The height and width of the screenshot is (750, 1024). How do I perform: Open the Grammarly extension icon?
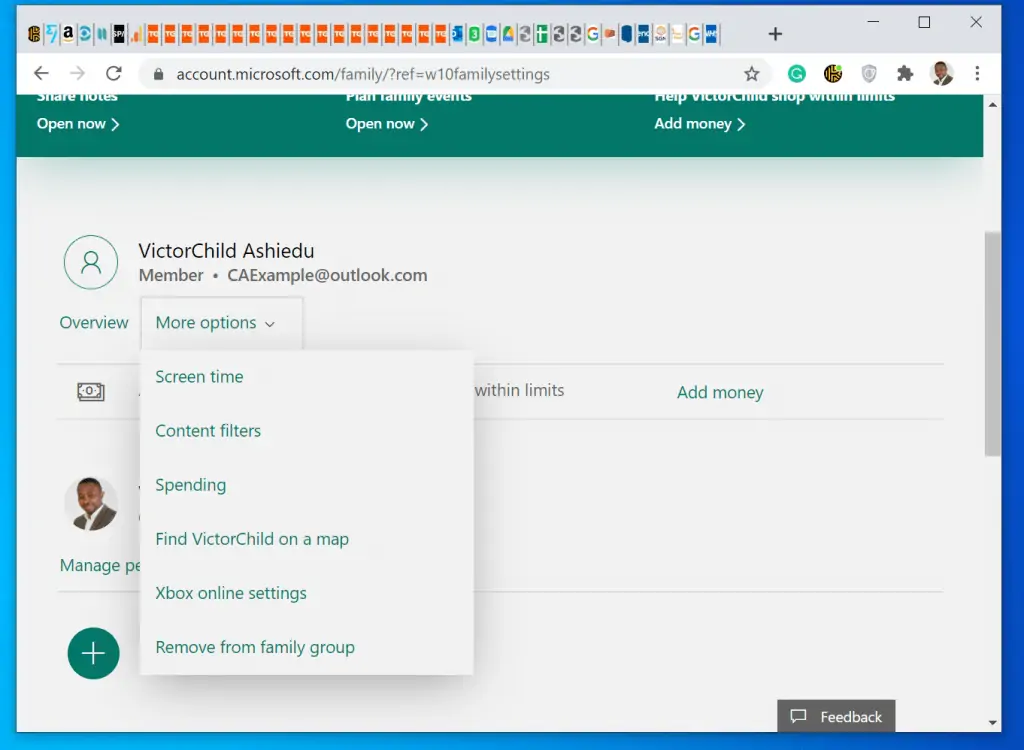797,73
